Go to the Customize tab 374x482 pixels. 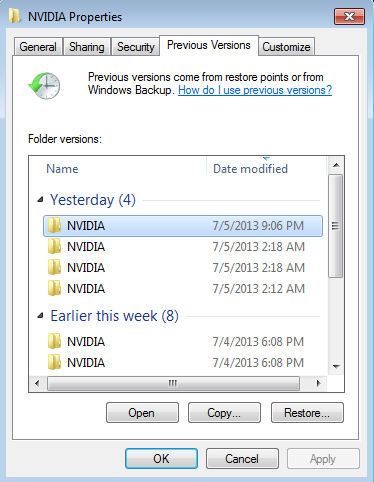[x=286, y=47]
